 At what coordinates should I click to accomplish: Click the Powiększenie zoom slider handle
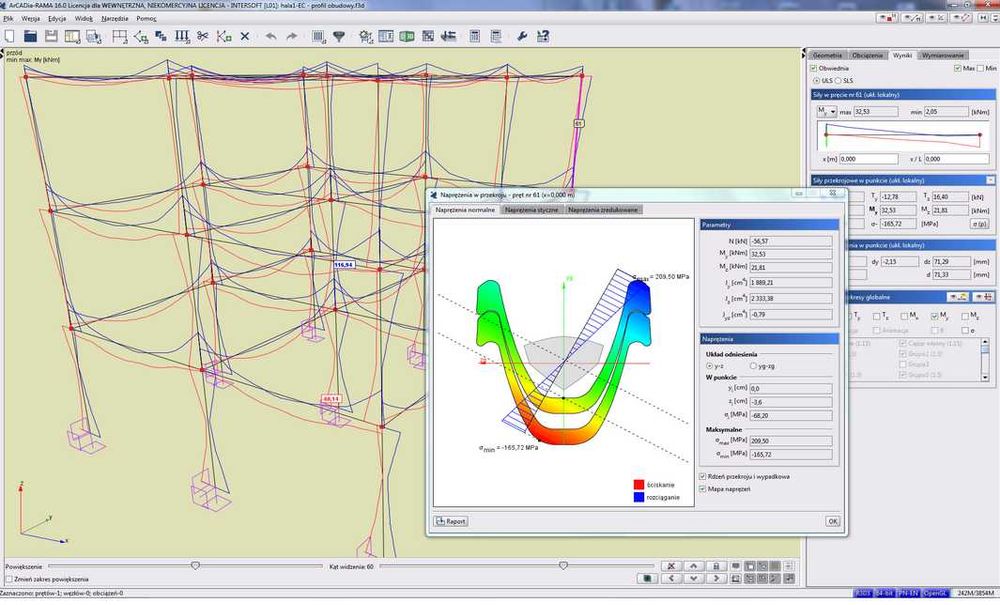pyautogui.click(x=194, y=566)
